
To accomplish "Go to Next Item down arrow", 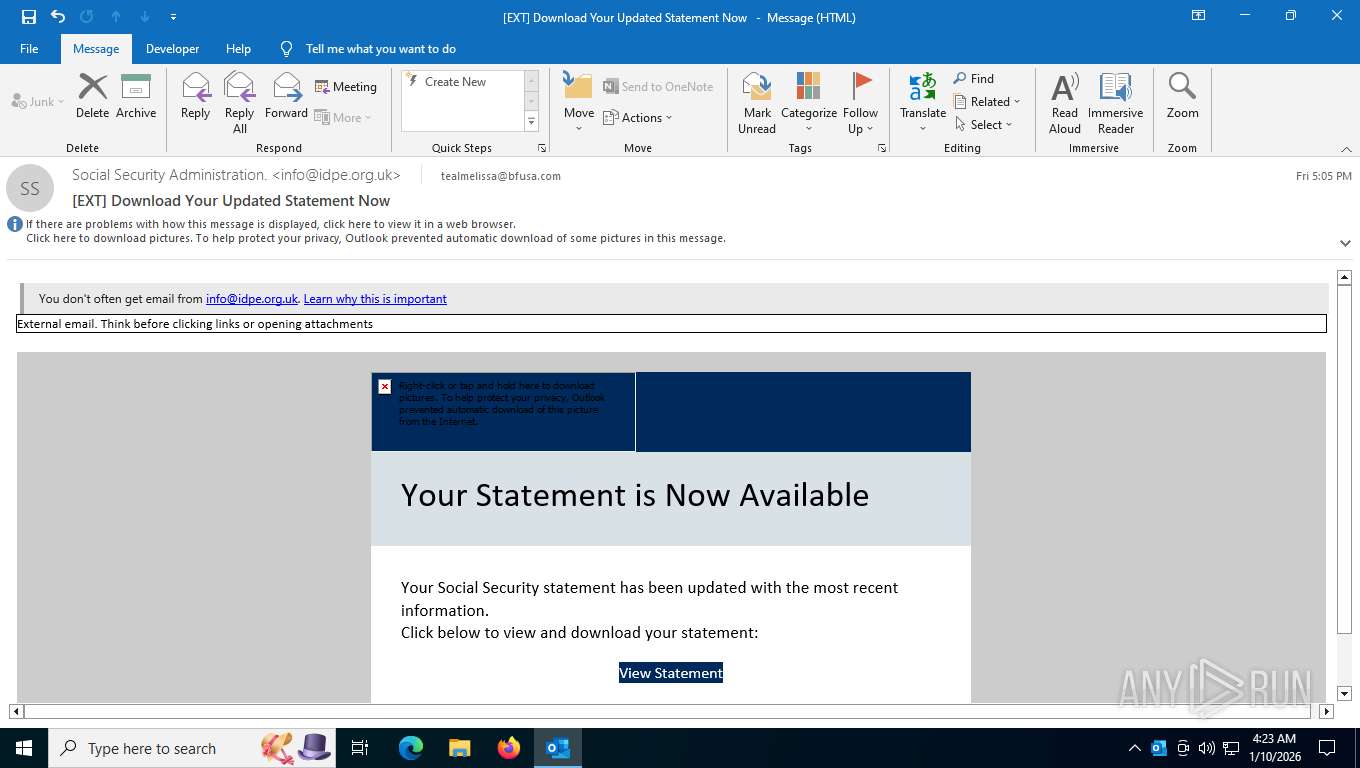I will 145,17.
